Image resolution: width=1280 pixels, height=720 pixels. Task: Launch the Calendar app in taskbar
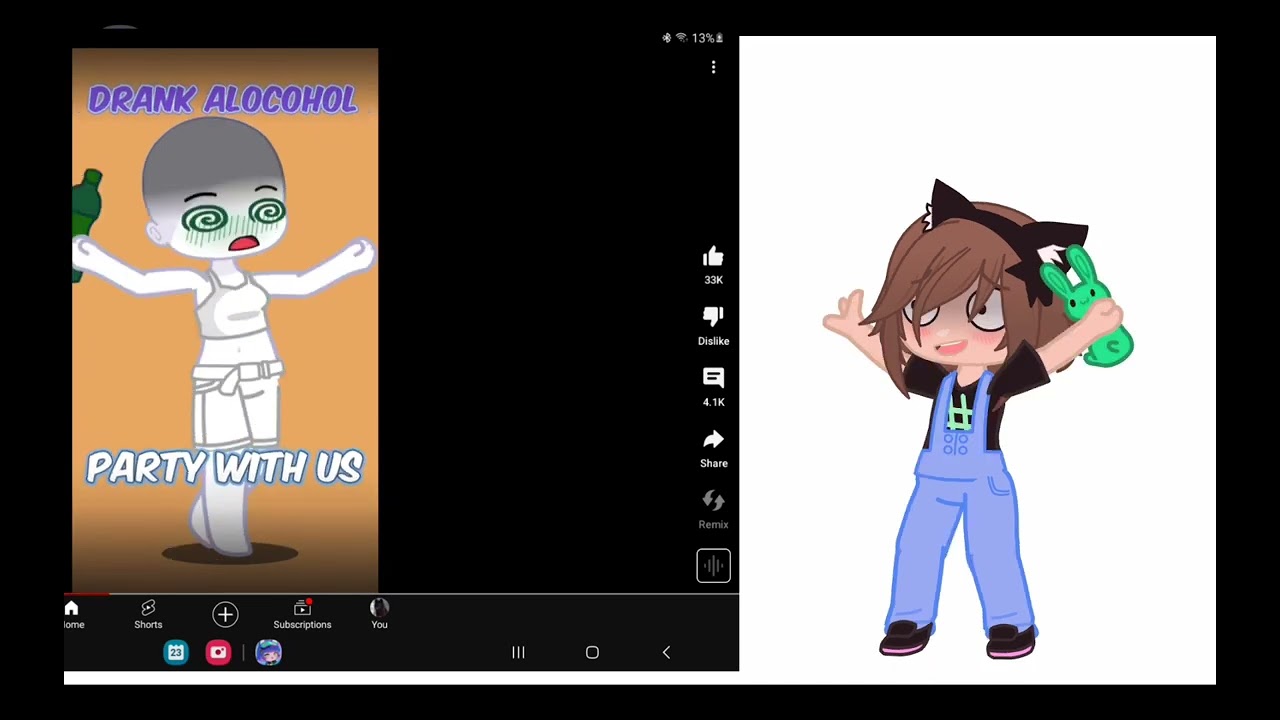click(176, 653)
